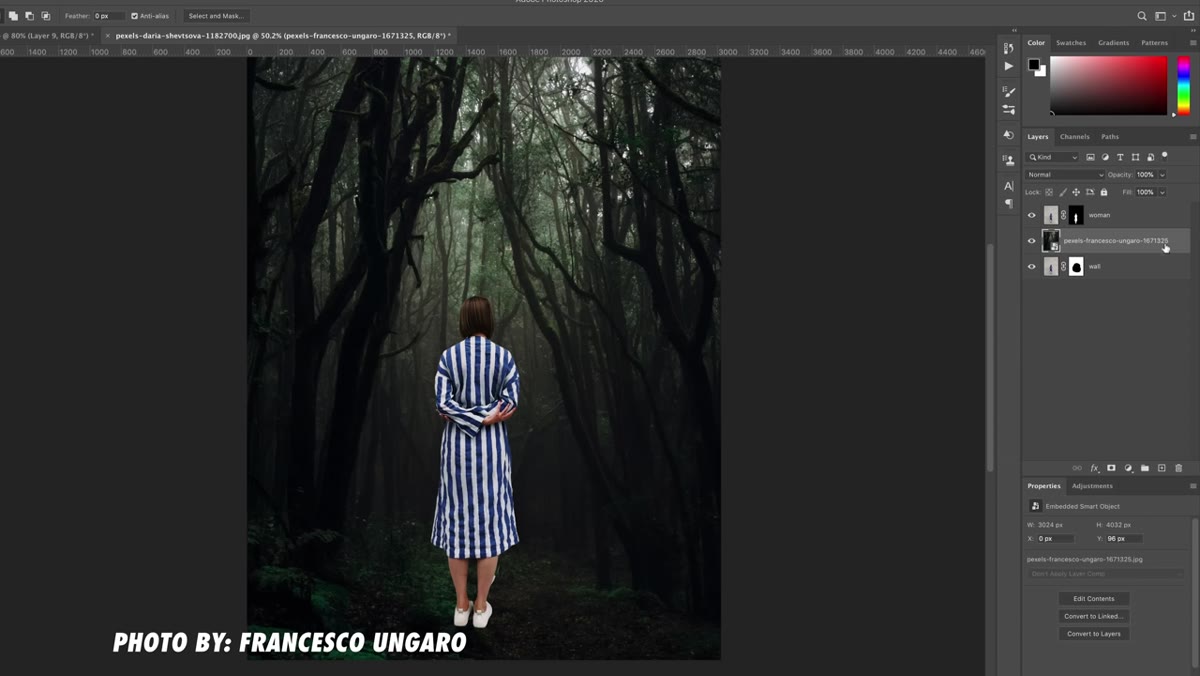Viewport: 1200px width, 676px height.
Task: Hide the wall layer eye icon
Action: coord(1032,266)
